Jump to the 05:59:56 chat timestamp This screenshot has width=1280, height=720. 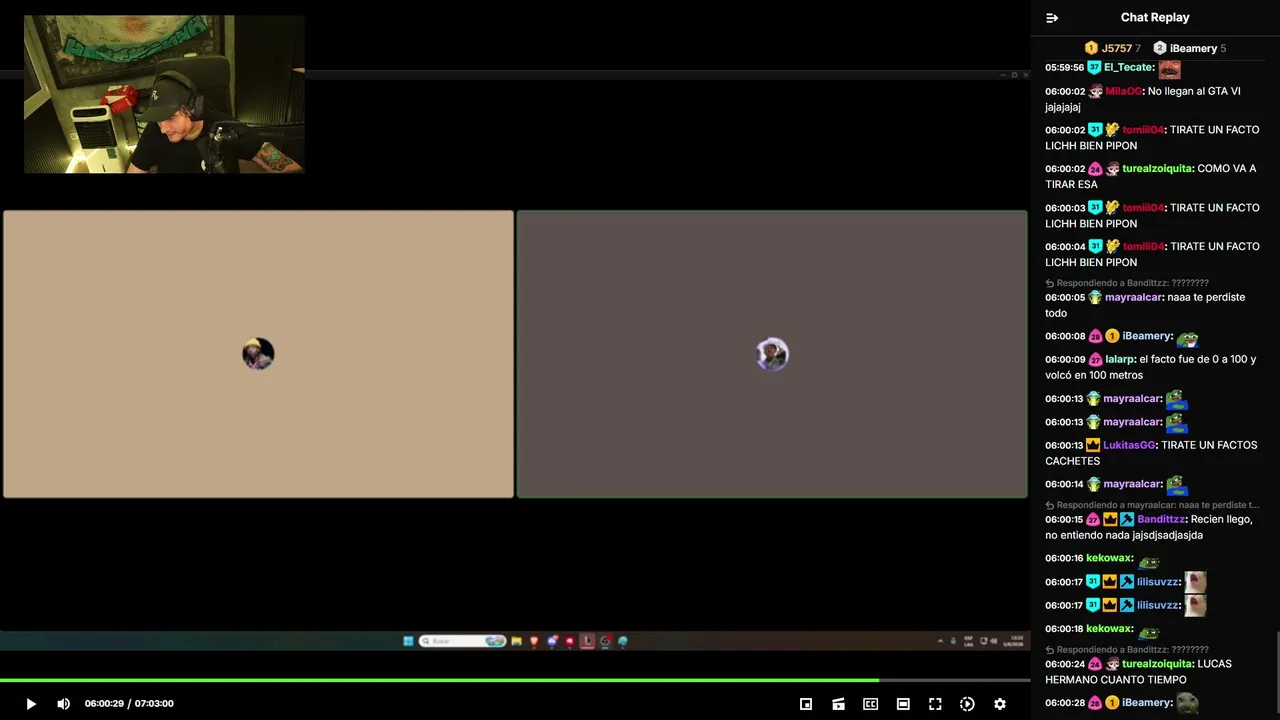(1065, 67)
